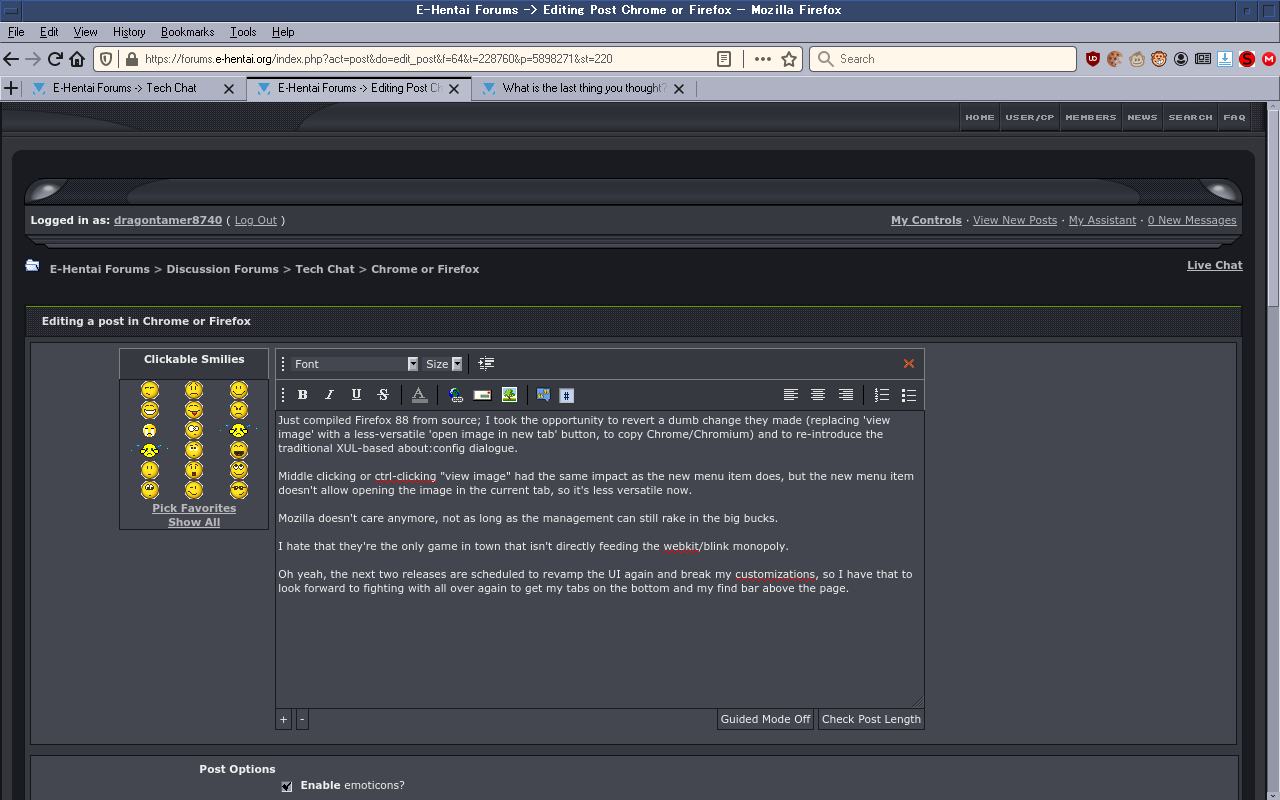The height and width of the screenshot is (800, 1280).
Task: Open the Live Chat link
Action: pos(1215,265)
